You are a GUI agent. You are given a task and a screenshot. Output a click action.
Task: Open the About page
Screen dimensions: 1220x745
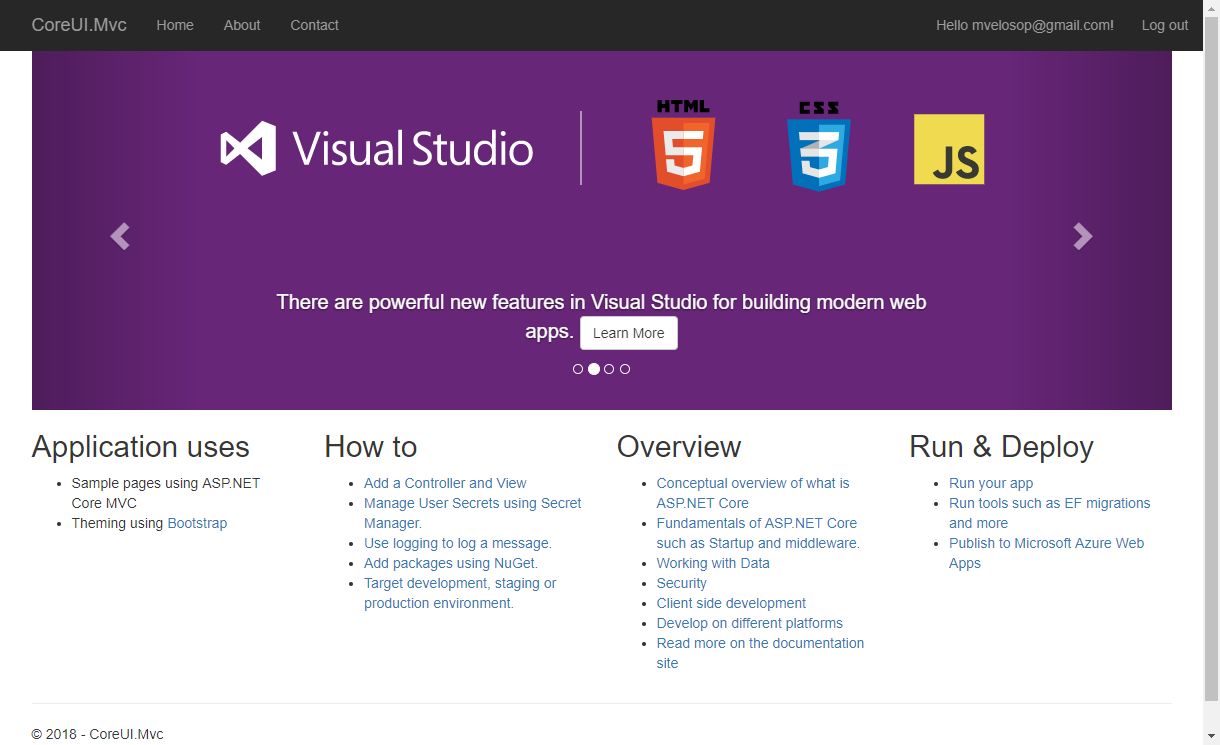(242, 25)
